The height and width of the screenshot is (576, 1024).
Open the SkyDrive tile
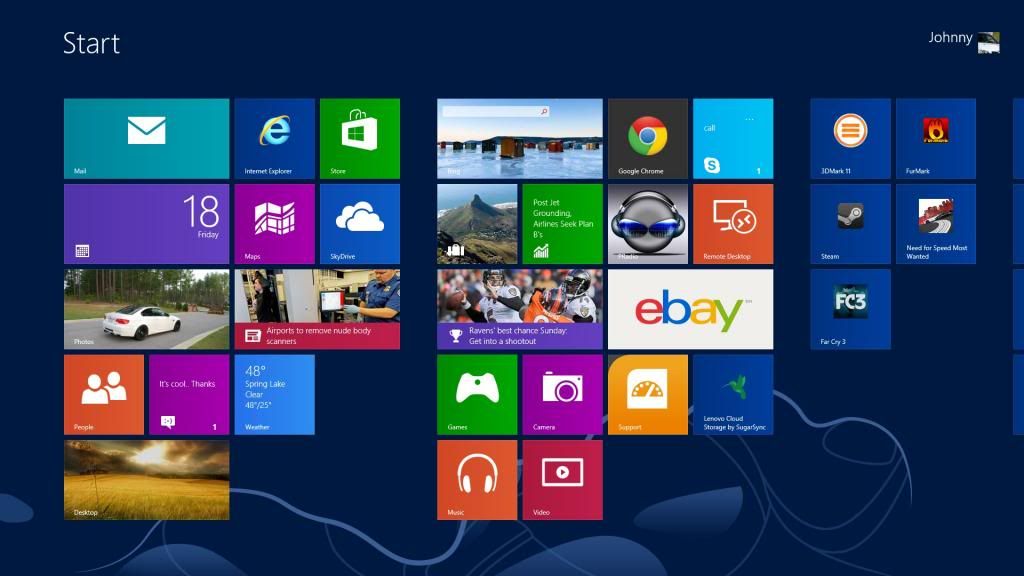(360, 224)
